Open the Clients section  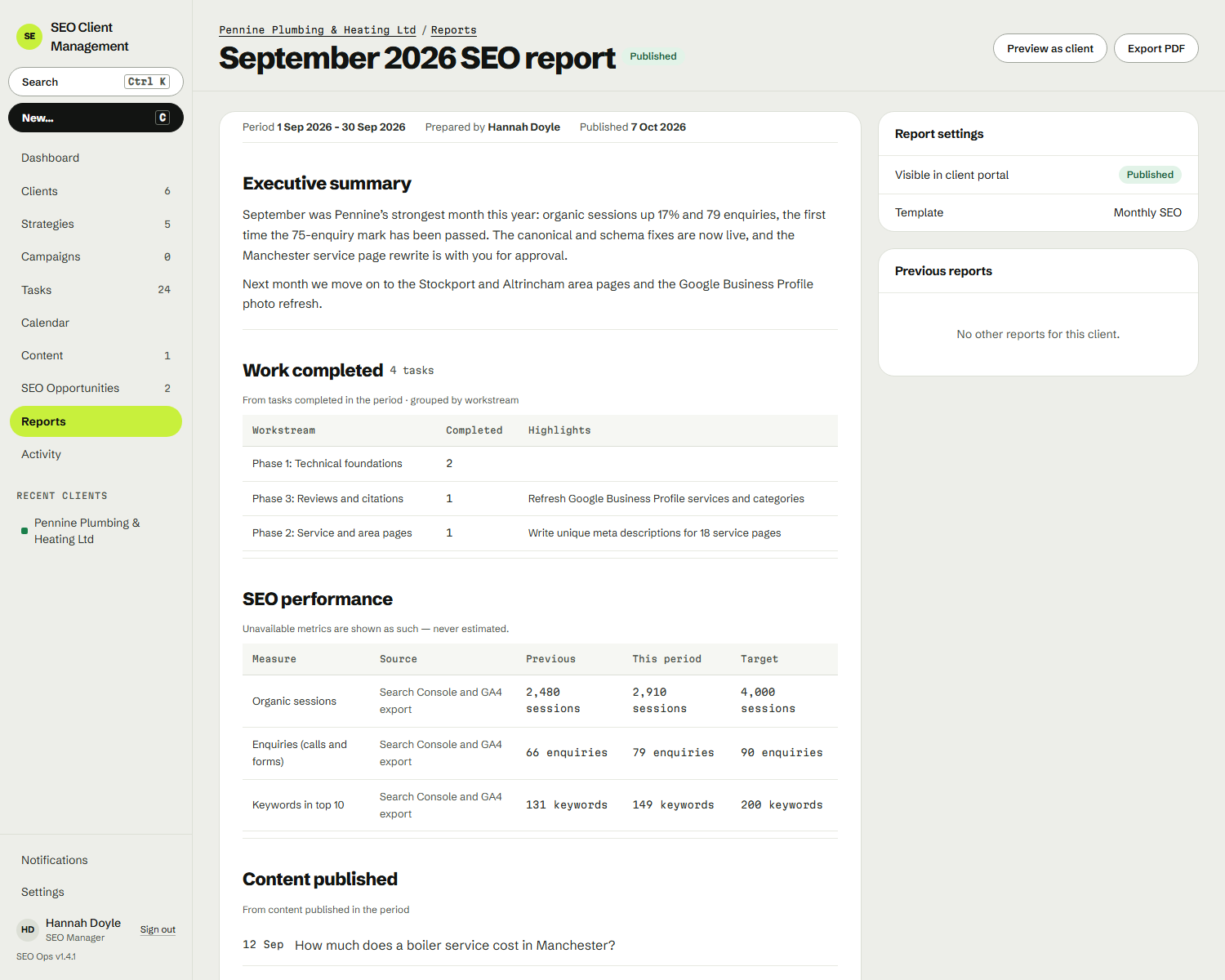pos(96,191)
